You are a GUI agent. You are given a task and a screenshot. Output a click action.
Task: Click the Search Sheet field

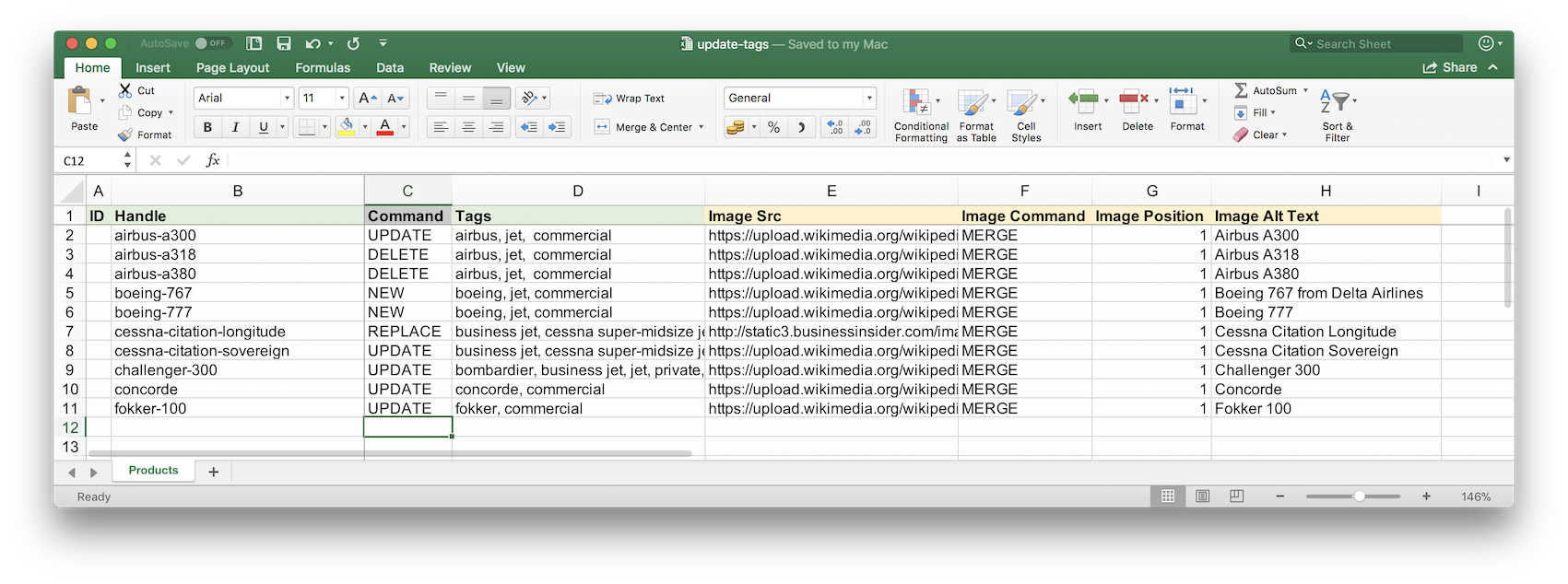pyautogui.click(x=1380, y=43)
